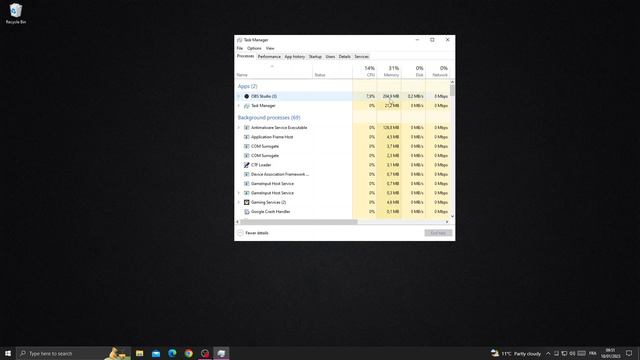Open the volume tray icon
This screenshot has width=640, height=360.
tap(572, 353)
